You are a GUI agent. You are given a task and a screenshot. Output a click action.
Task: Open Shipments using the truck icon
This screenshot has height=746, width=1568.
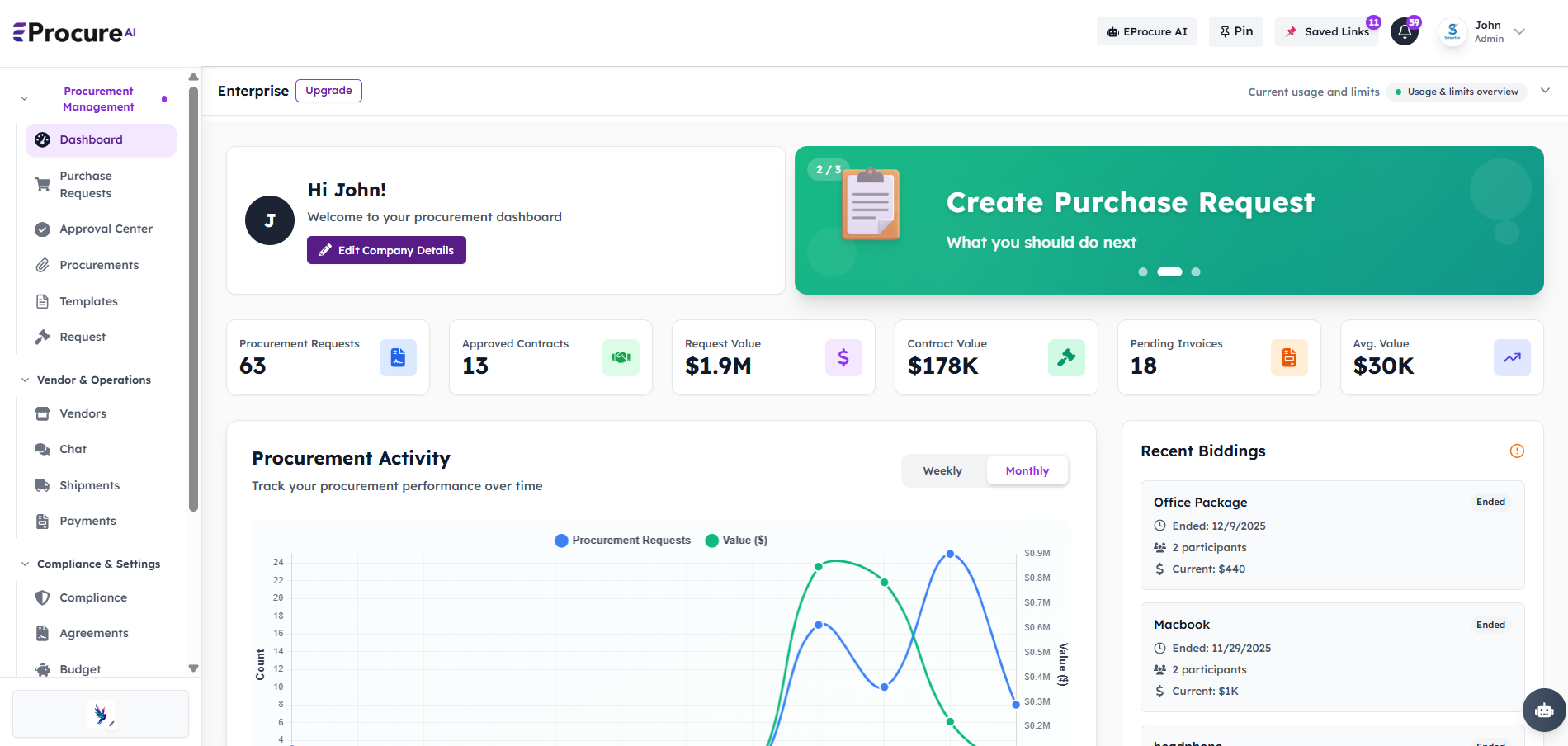click(x=42, y=485)
